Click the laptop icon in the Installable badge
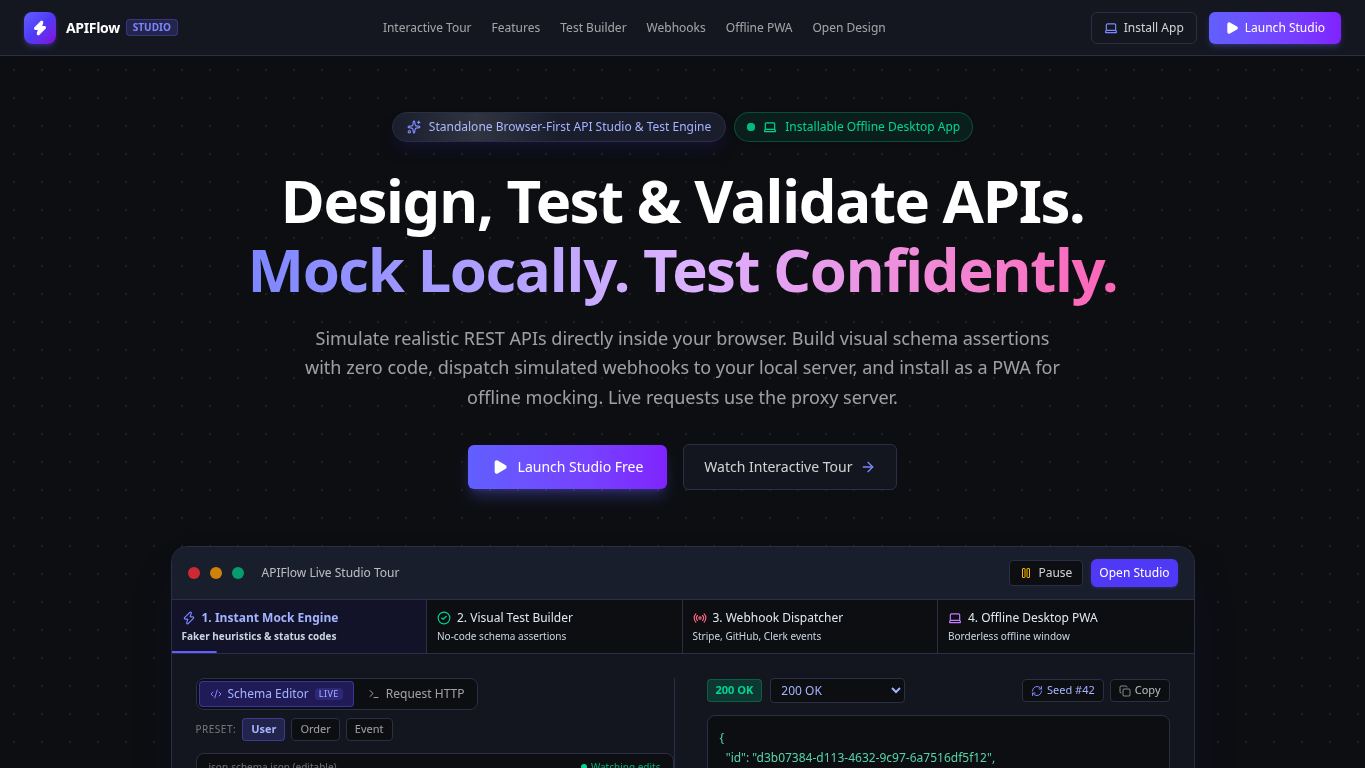The image size is (1365, 768). (x=770, y=127)
